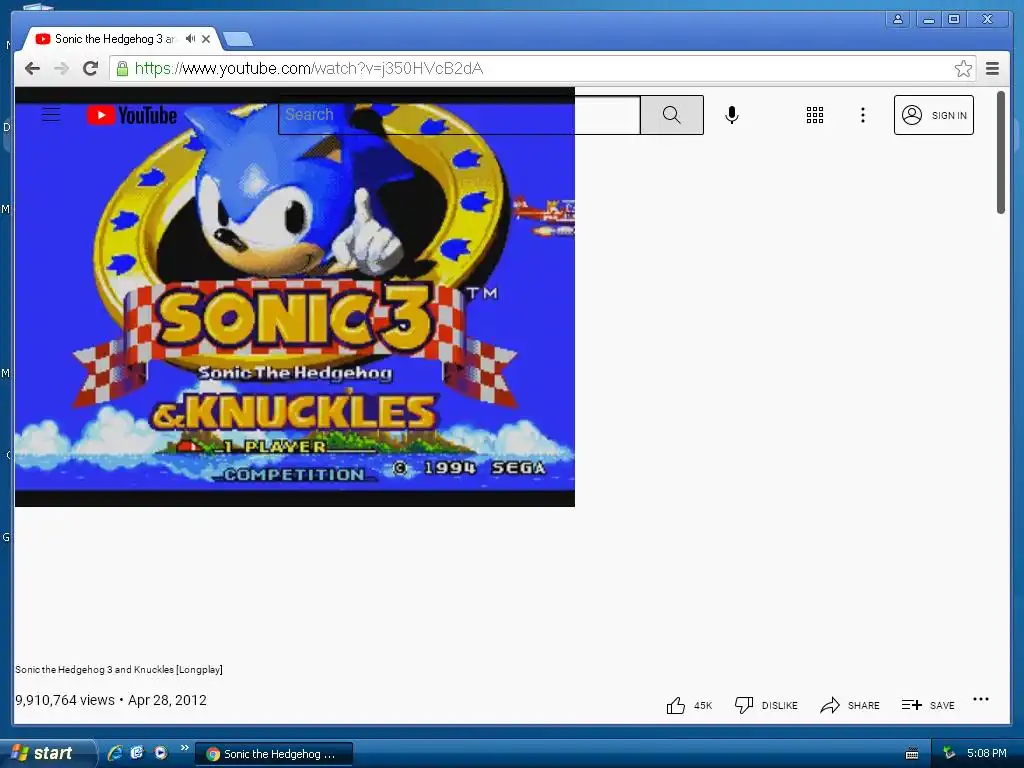Click the browser forward arrow
The image size is (1024, 768).
click(x=61, y=69)
